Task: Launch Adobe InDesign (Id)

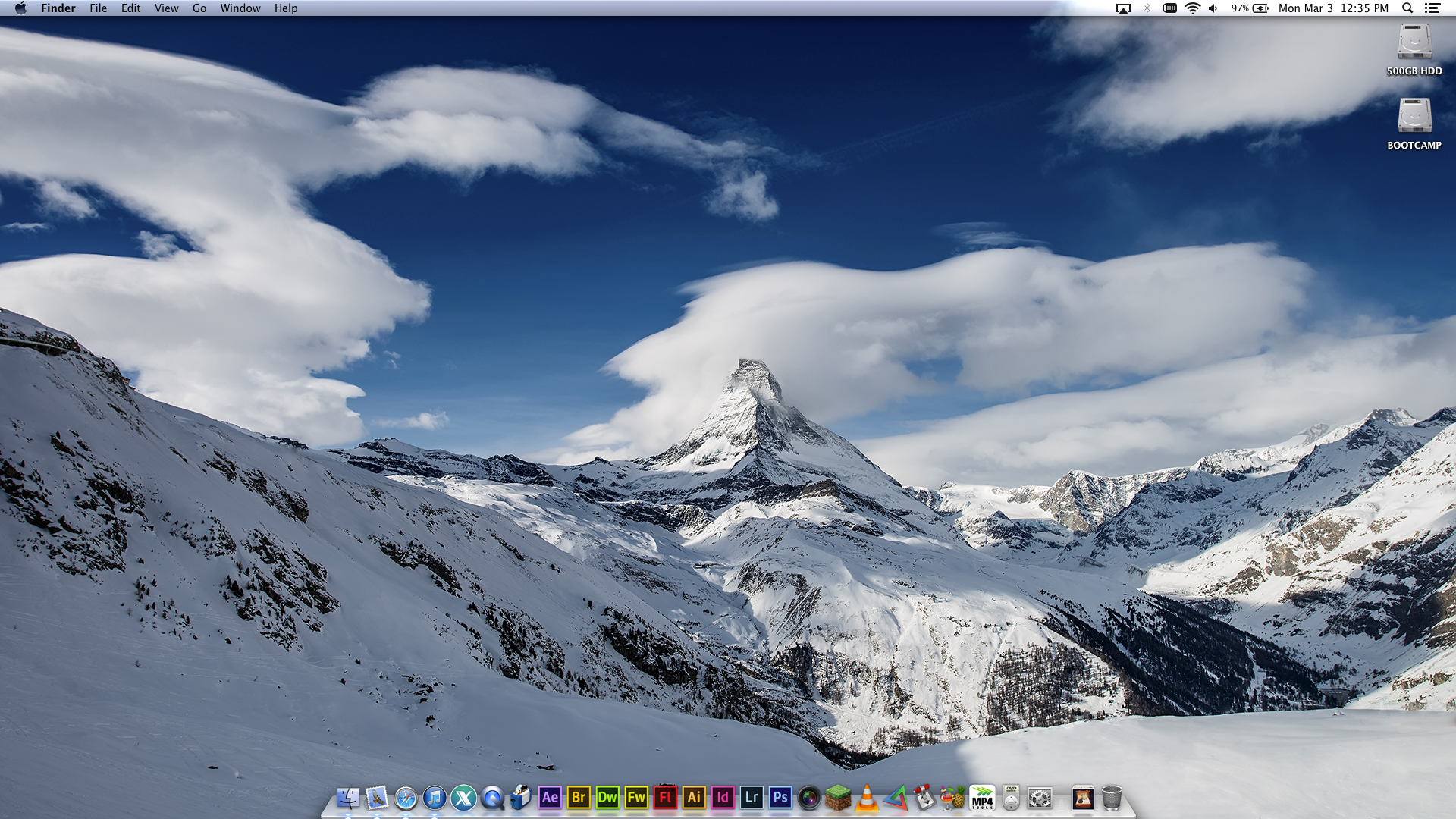Action: 723,798
